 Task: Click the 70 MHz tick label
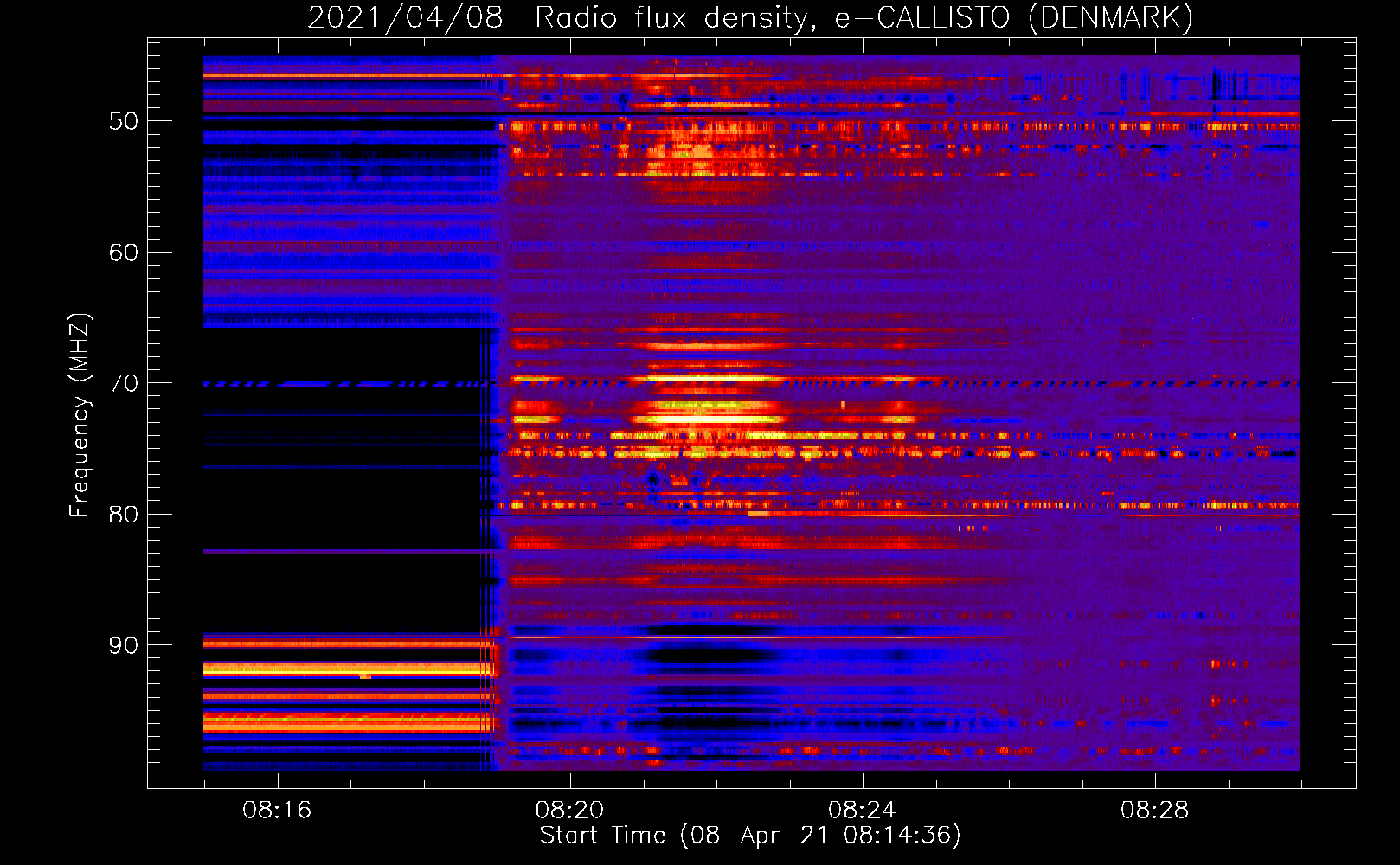(x=124, y=383)
